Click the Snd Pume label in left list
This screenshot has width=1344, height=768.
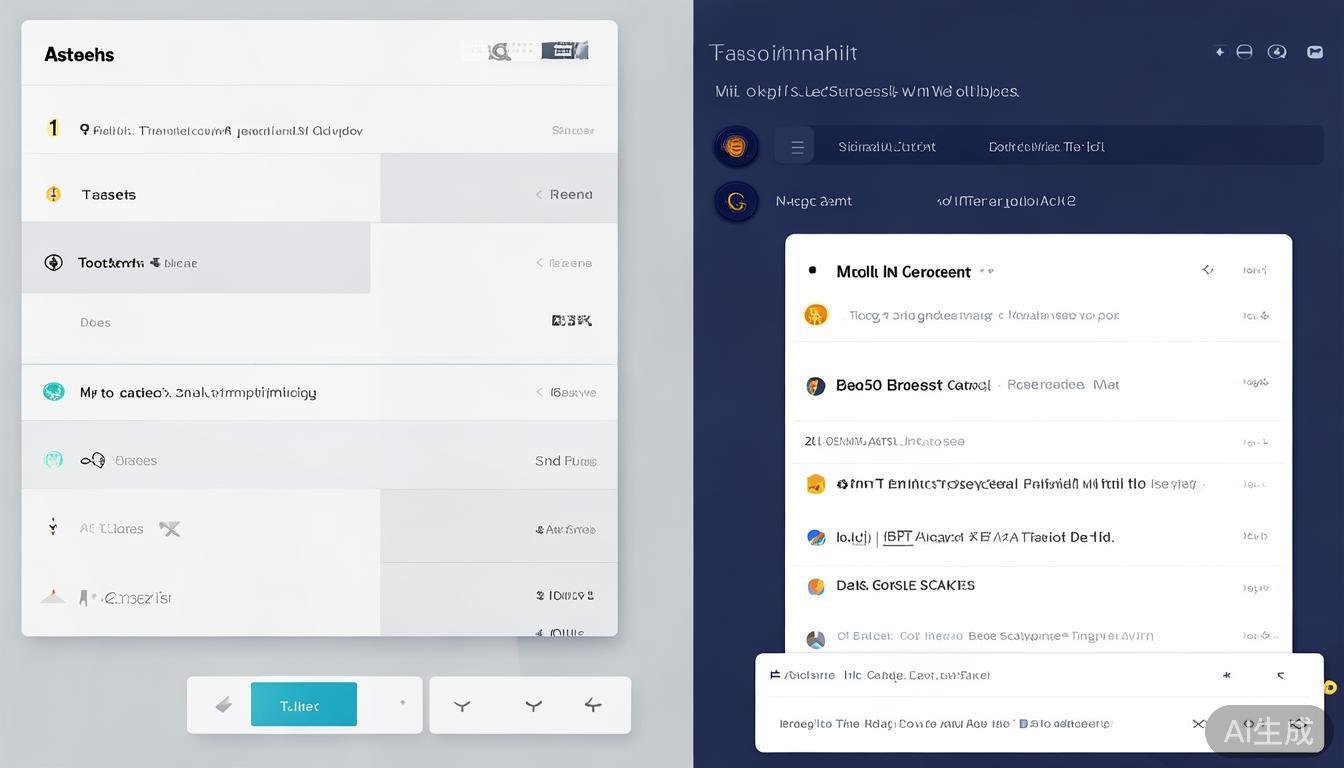point(565,461)
